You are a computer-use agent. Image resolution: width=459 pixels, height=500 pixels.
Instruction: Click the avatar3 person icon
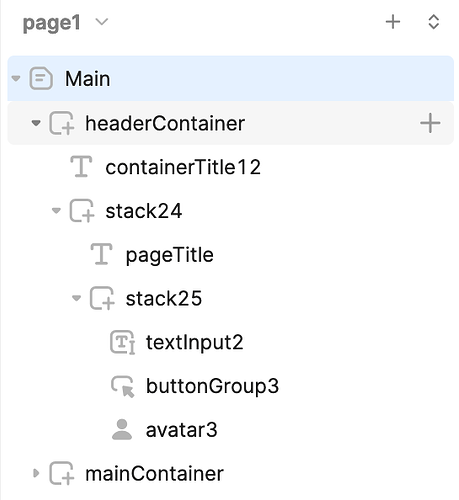tap(122, 430)
